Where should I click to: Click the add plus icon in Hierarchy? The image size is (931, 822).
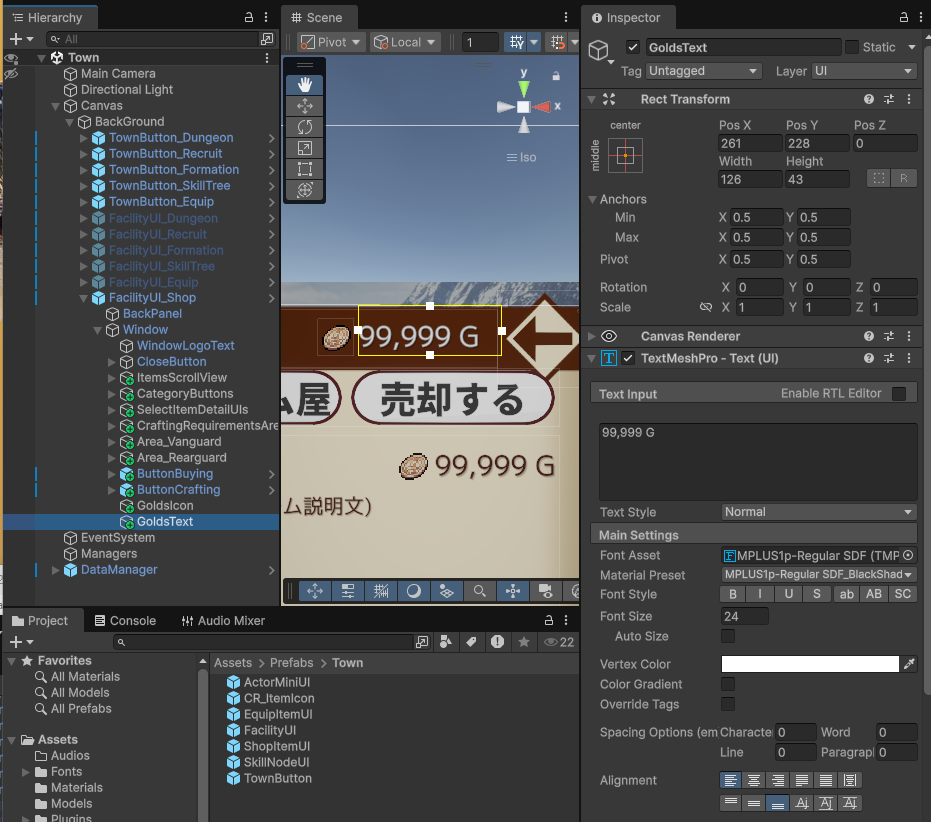[x=16, y=39]
